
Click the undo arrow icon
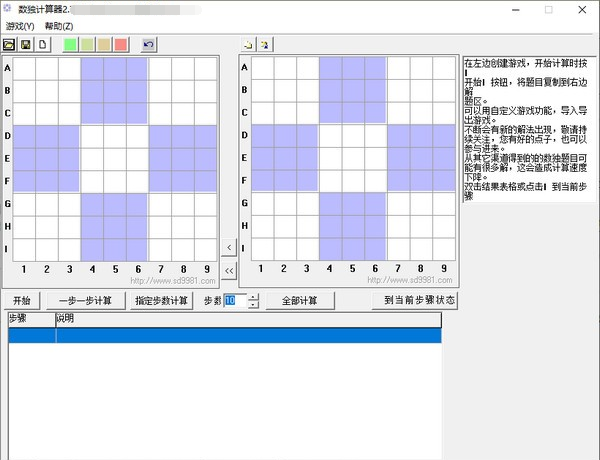coord(148,45)
